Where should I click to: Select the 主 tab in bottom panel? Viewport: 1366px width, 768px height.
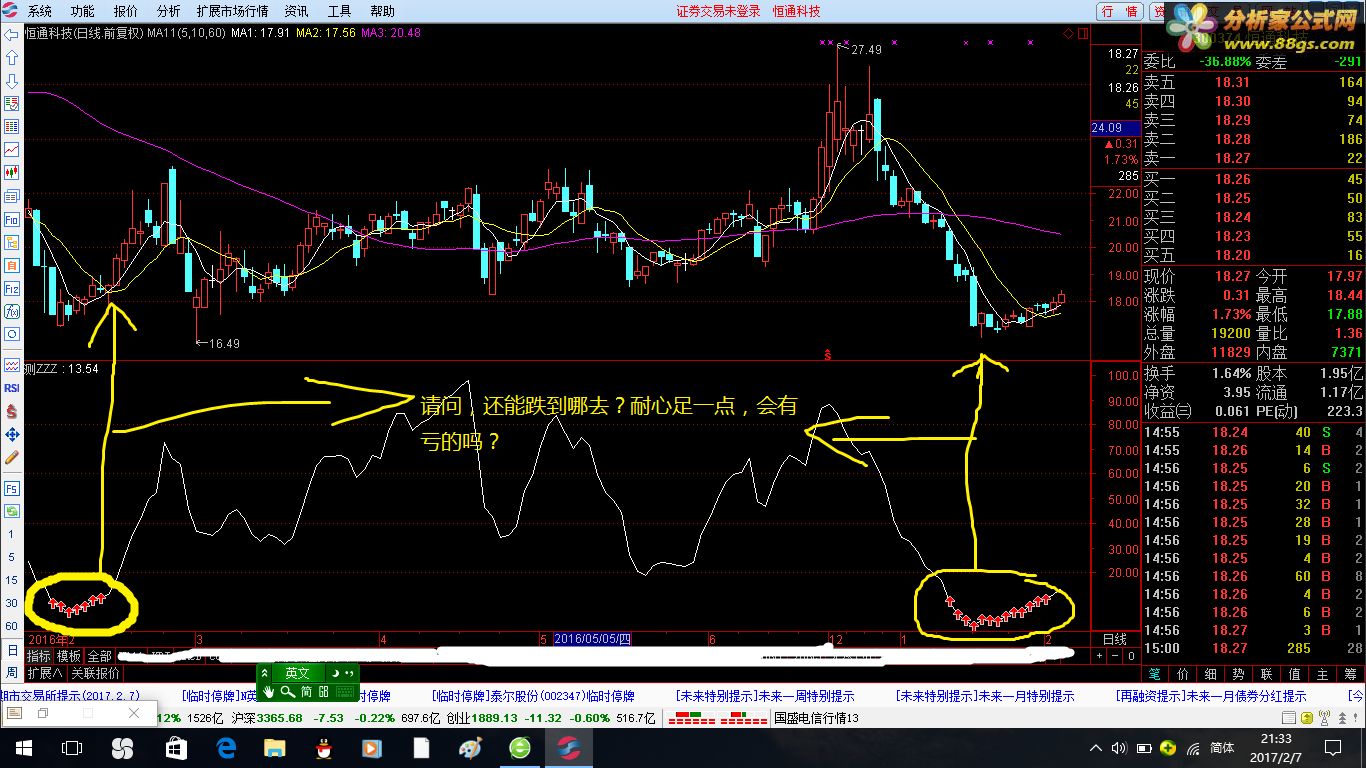tap(1322, 674)
